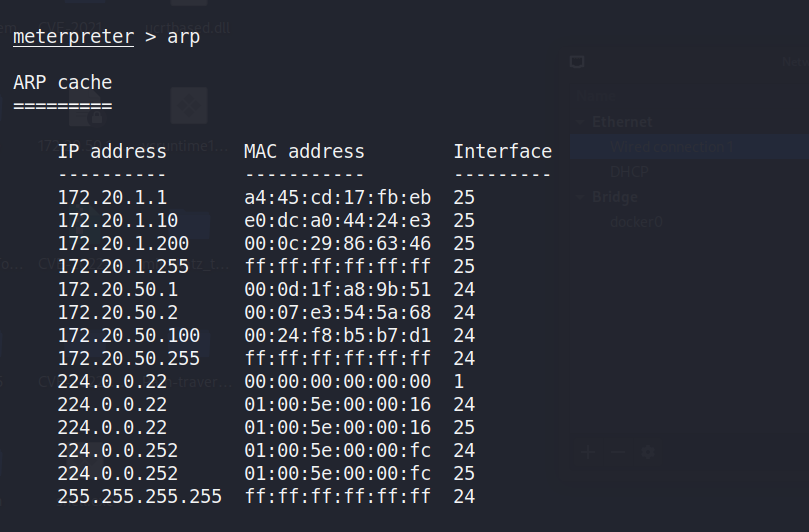This screenshot has width=809, height=532.
Task: Click MAC 01:00:5e:00:00:16 on interface 25 row
Action: pyautogui.click(x=337, y=428)
